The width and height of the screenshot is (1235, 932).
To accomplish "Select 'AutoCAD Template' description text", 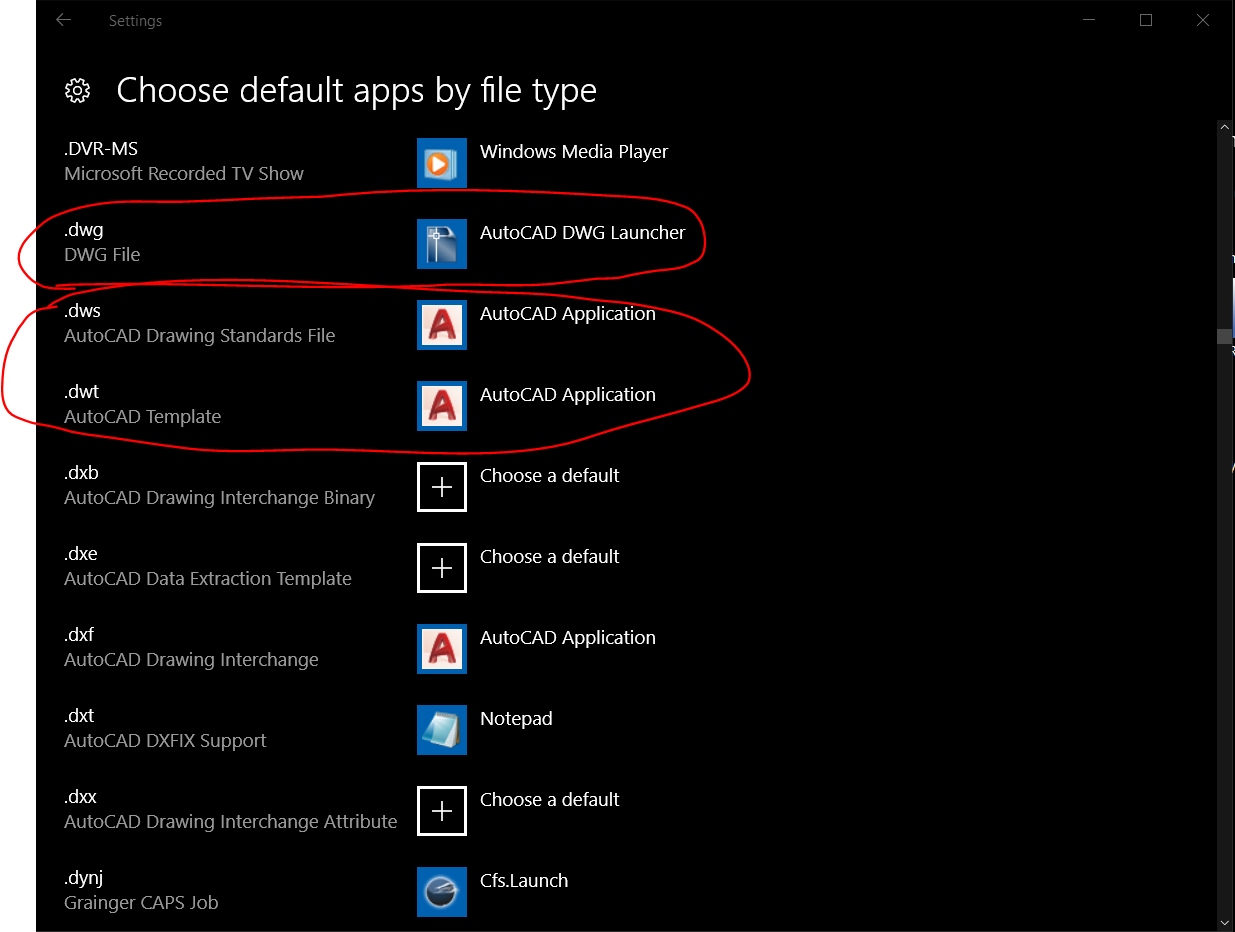I will (143, 417).
